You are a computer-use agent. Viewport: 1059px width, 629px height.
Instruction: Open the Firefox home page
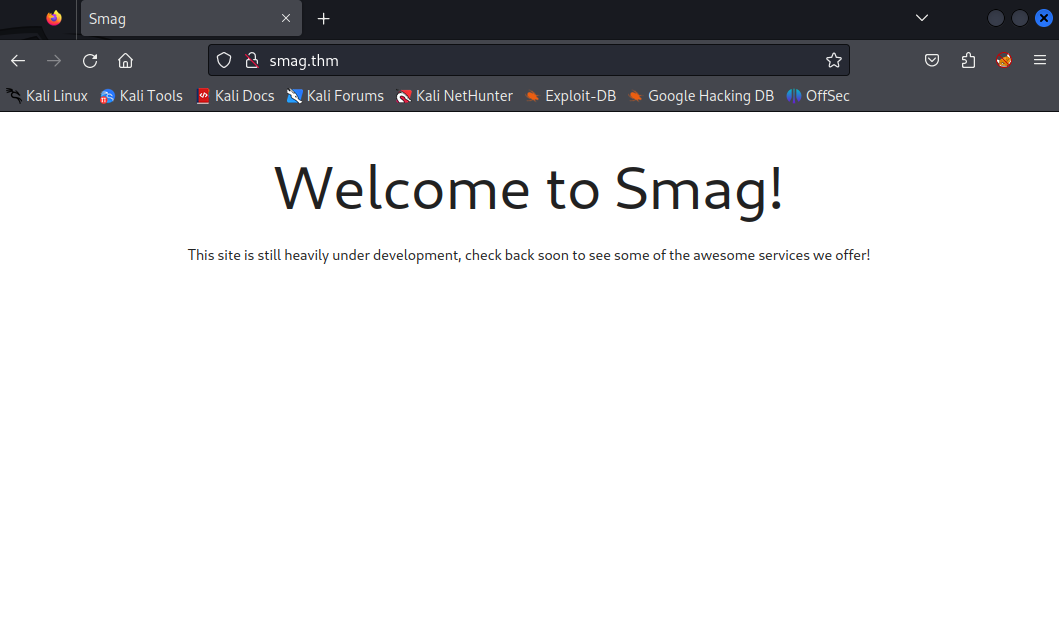(126, 61)
